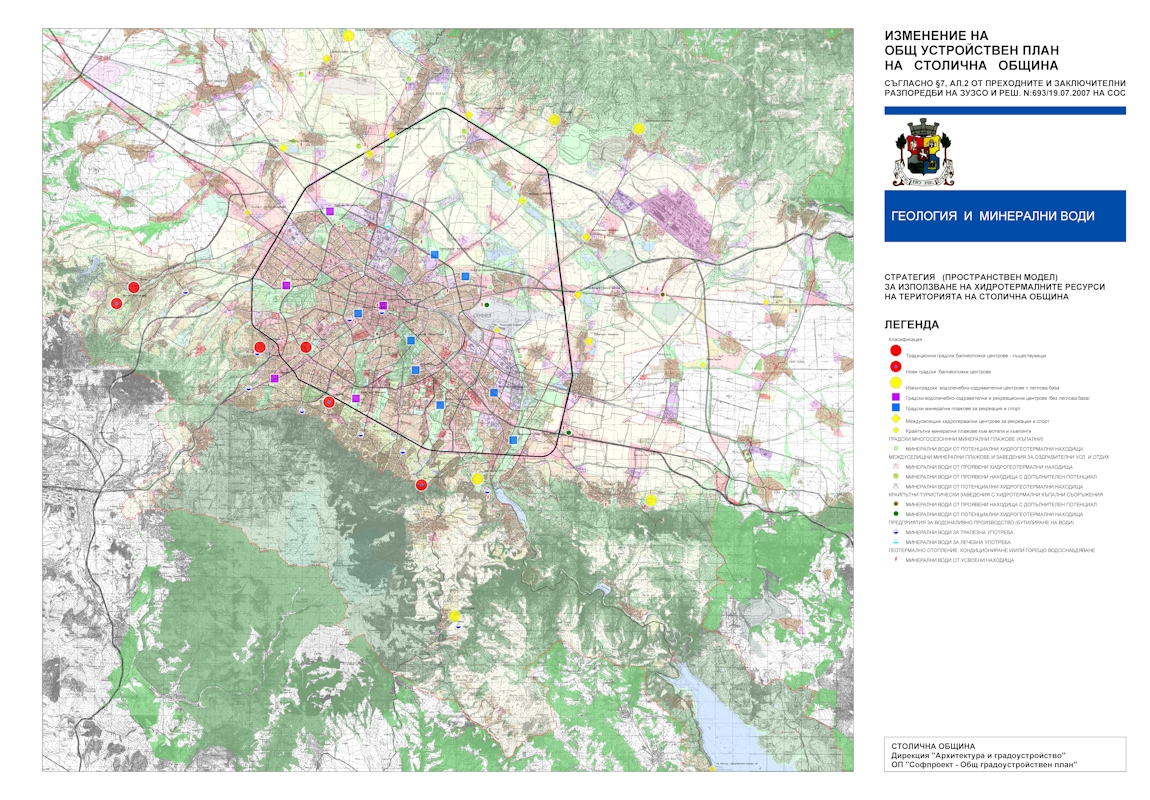Click legend label 'МИНЕРАЛНИ ВОДИ ОТ УСВОЕНИ НАХОДИЩА'
This screenshot has width=1150, height=800.
959,560
